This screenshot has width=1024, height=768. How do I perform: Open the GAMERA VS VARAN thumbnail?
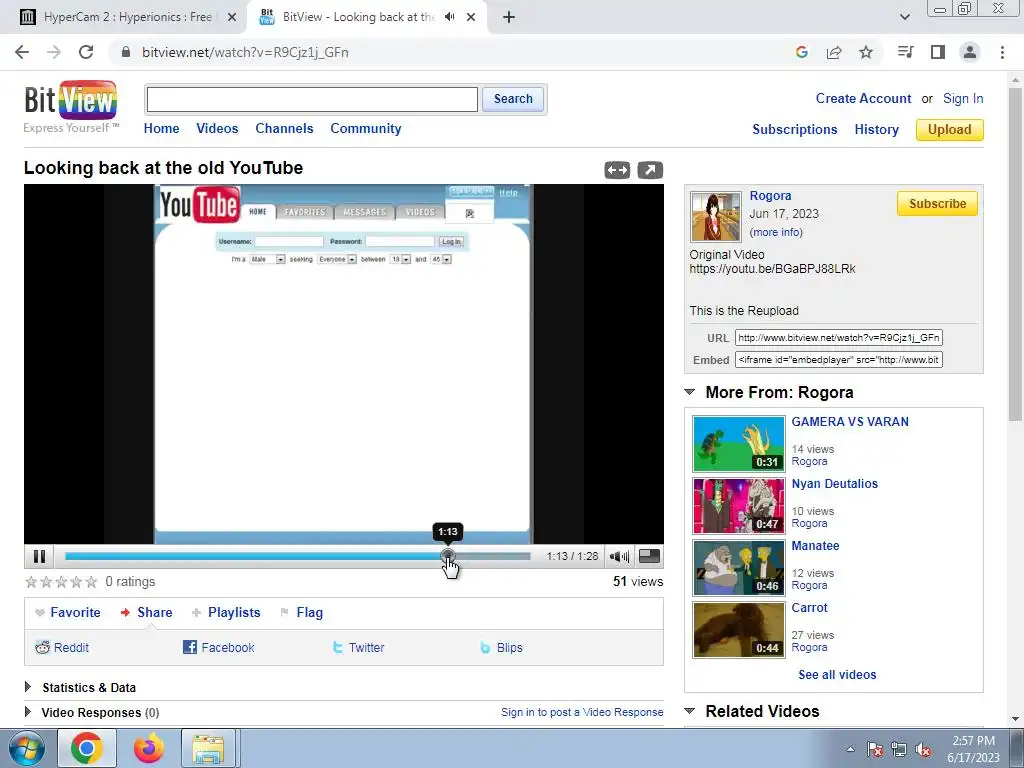coord(739,444)
